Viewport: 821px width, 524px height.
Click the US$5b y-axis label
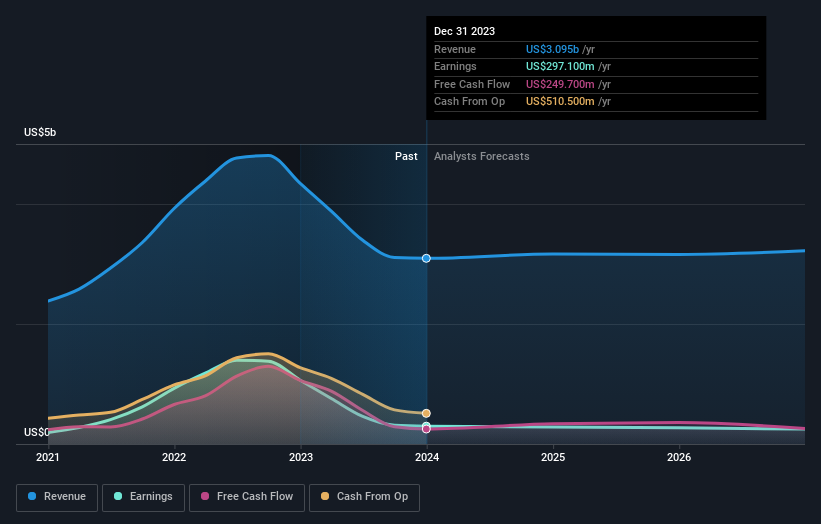pos(40,132)
